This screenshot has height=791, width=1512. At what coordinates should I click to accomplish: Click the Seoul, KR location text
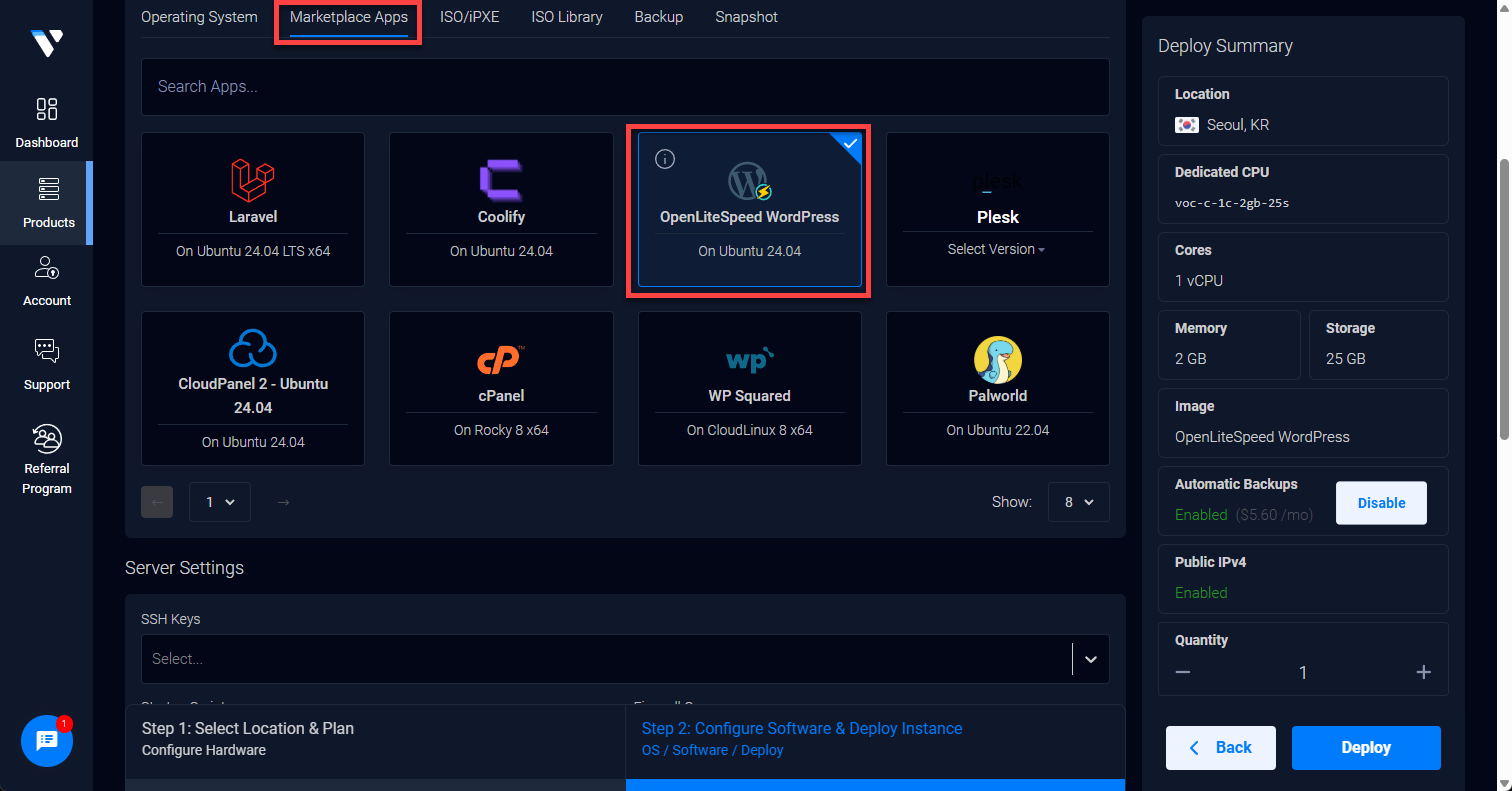[x=1238, y=125]
